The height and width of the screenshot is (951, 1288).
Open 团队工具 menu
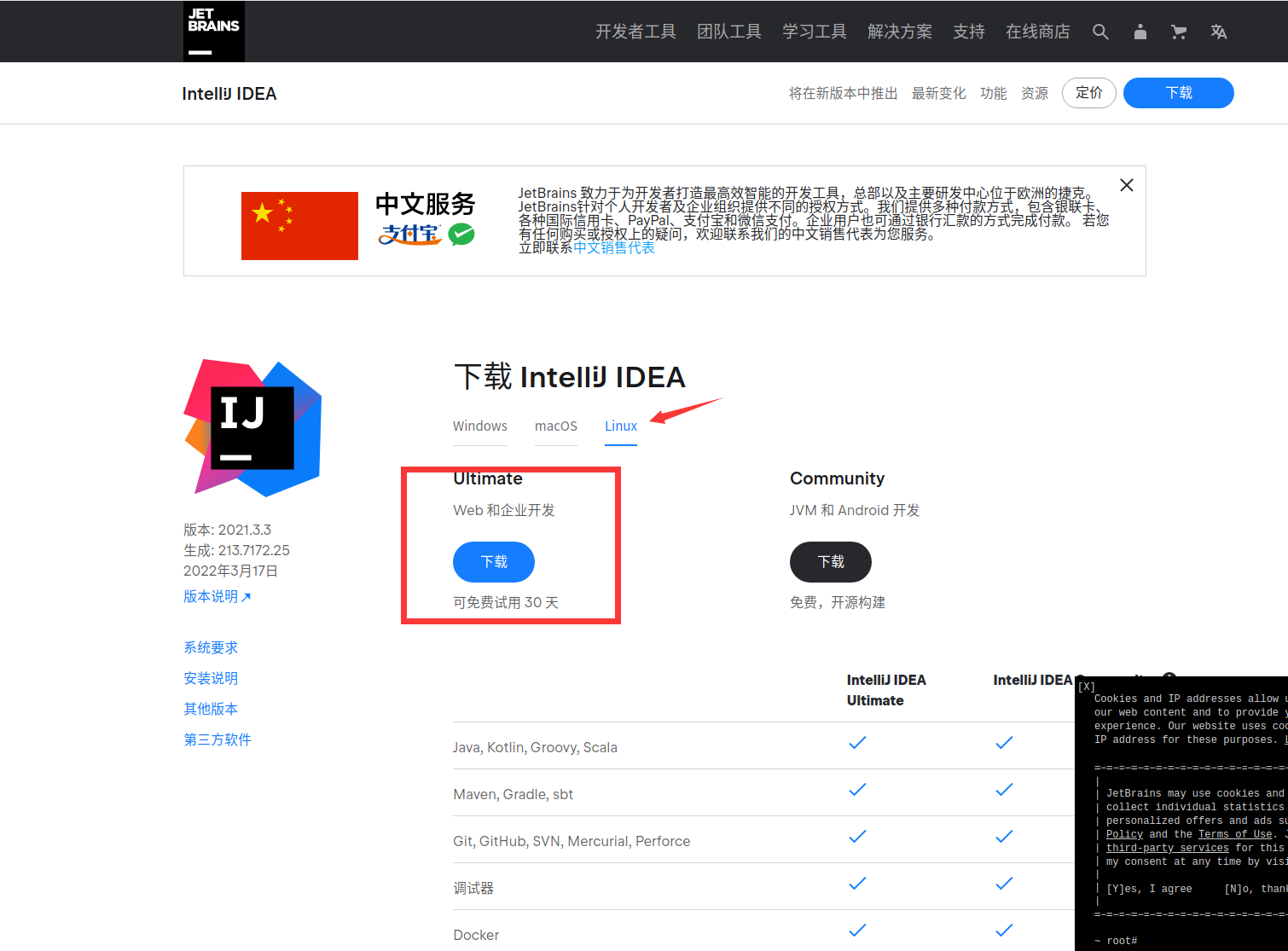[x=729, y=32]
